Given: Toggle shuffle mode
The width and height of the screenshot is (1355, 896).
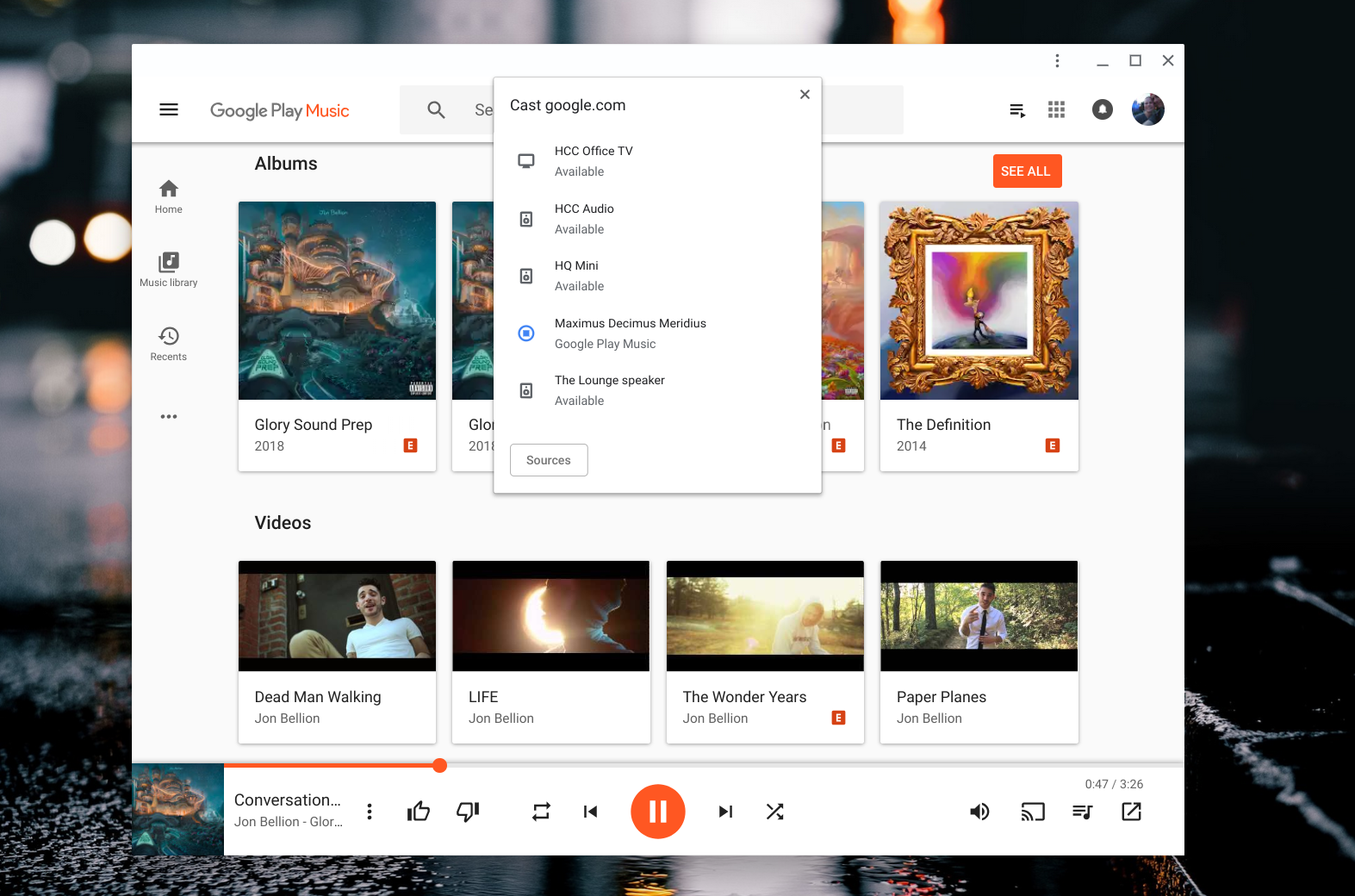Looking at the screenshot, I should pyautogui.click(x=775, y=812).
